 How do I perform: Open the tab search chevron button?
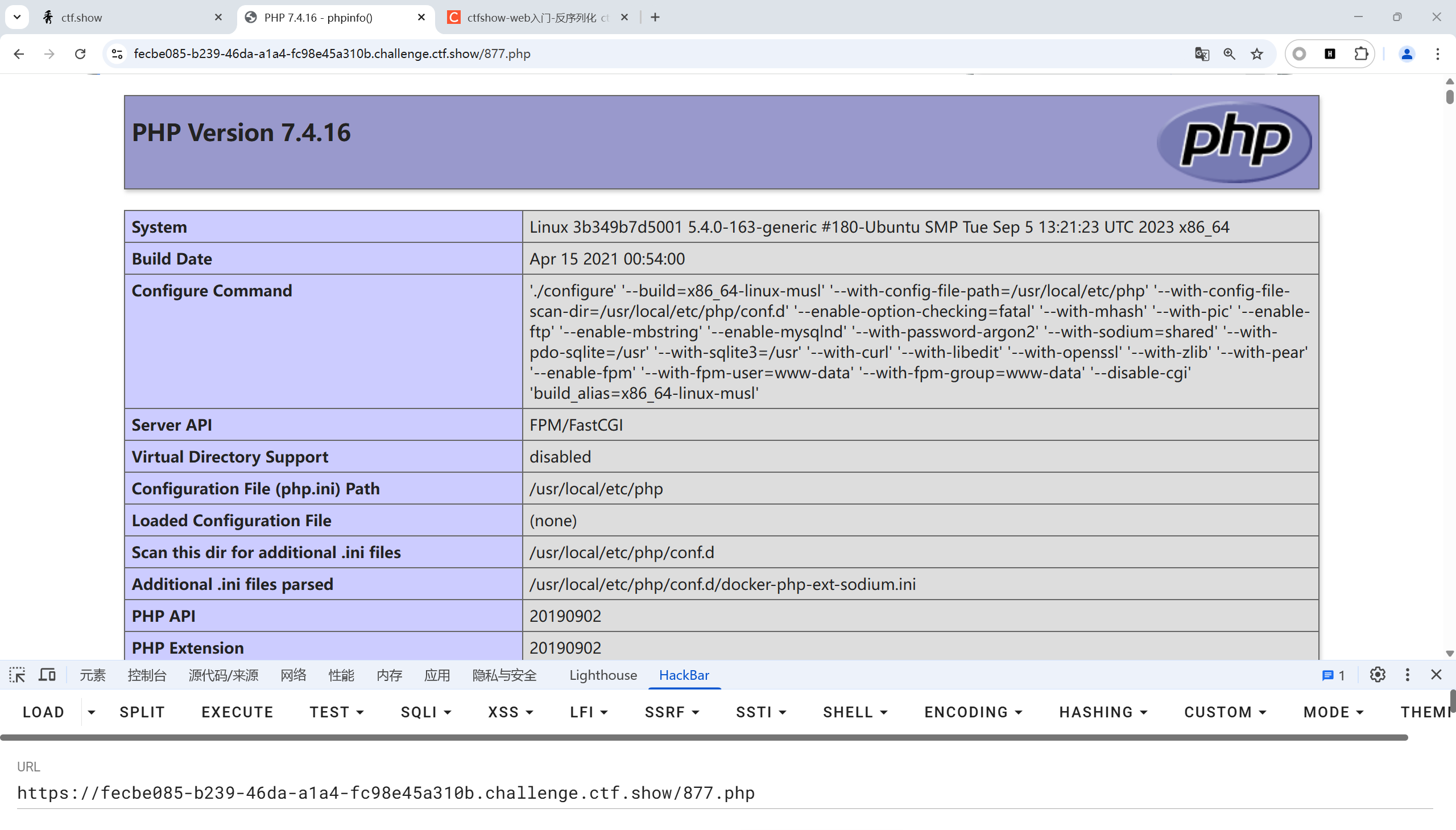(17, 17)
